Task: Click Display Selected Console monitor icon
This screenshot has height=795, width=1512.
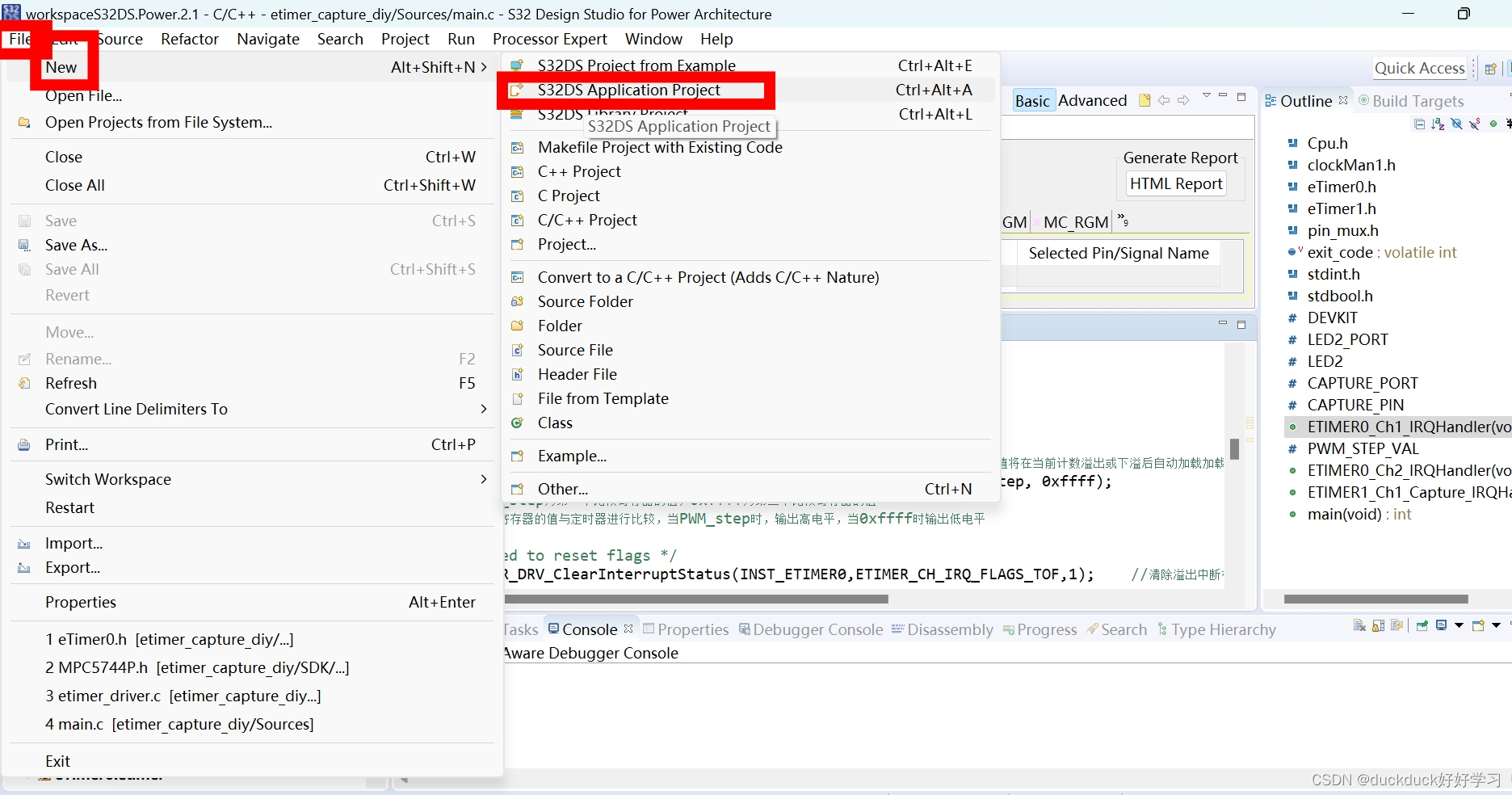Action: (x=1442, y=625)
